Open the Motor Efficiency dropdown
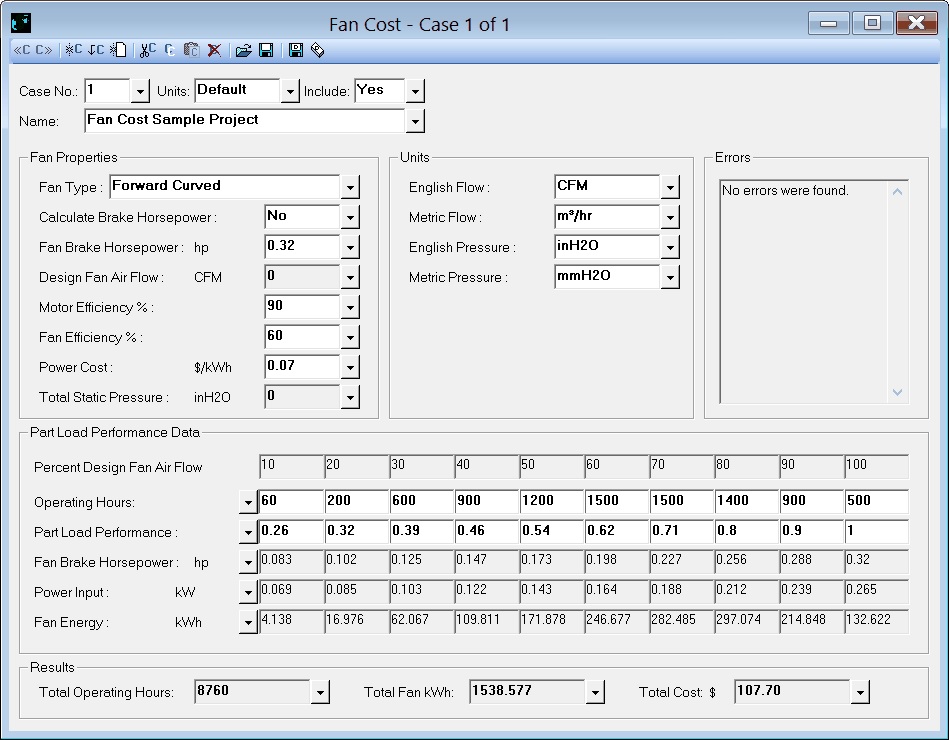The image size is (949, 740). 350,307
